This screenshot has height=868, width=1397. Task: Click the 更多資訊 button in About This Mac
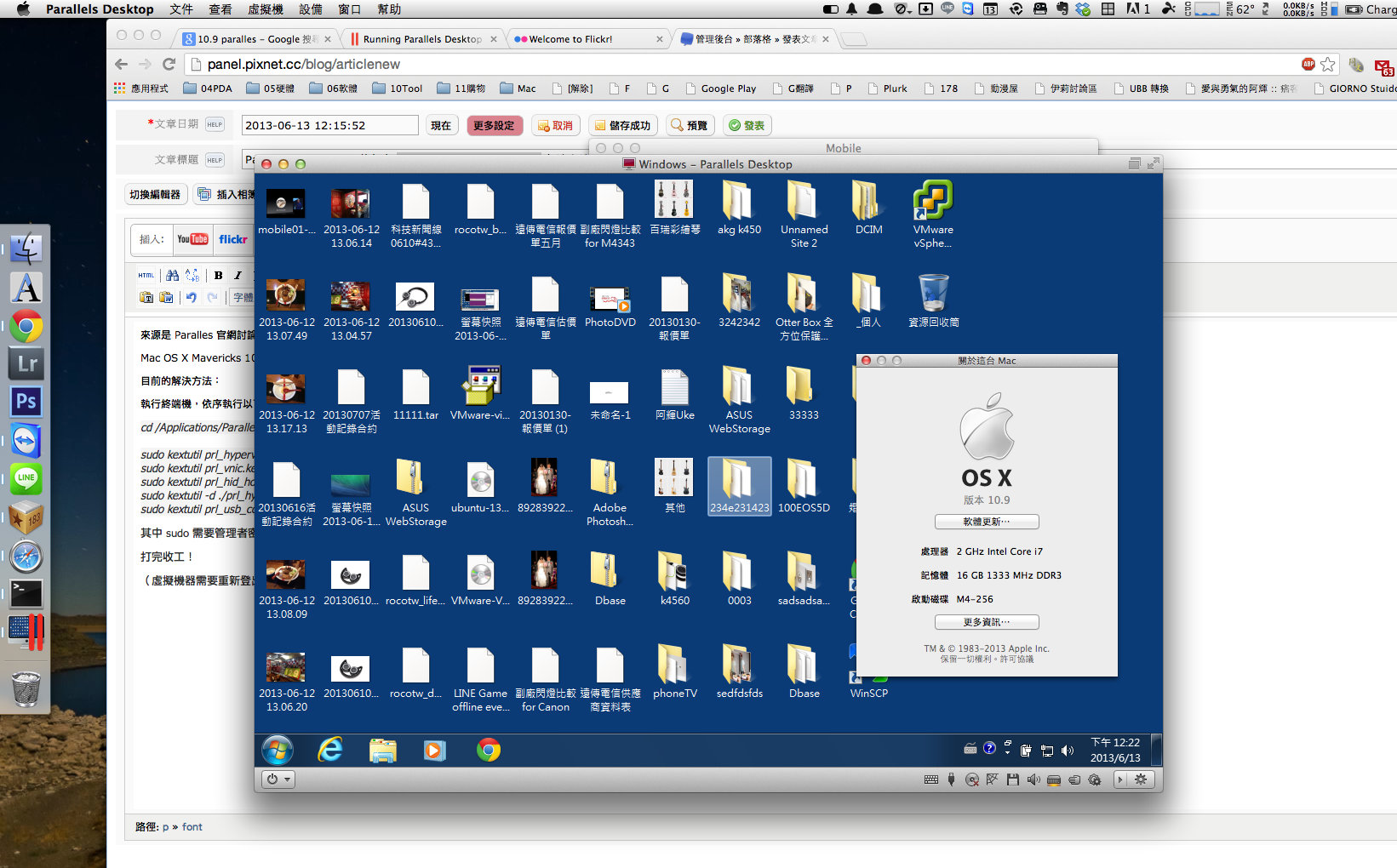coord(987,622)
